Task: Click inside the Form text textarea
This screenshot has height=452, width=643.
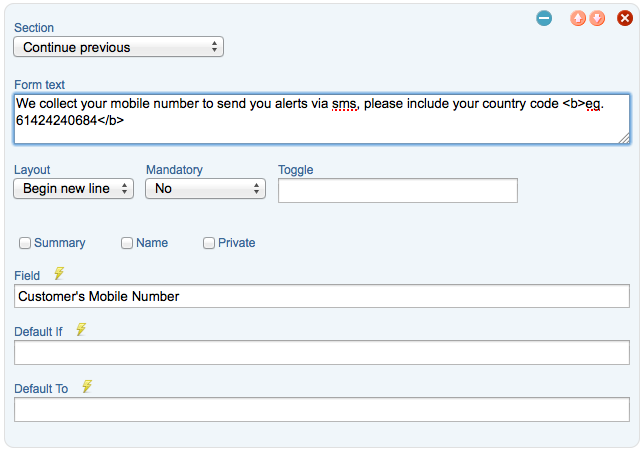Action: click(x=322, y=119)
